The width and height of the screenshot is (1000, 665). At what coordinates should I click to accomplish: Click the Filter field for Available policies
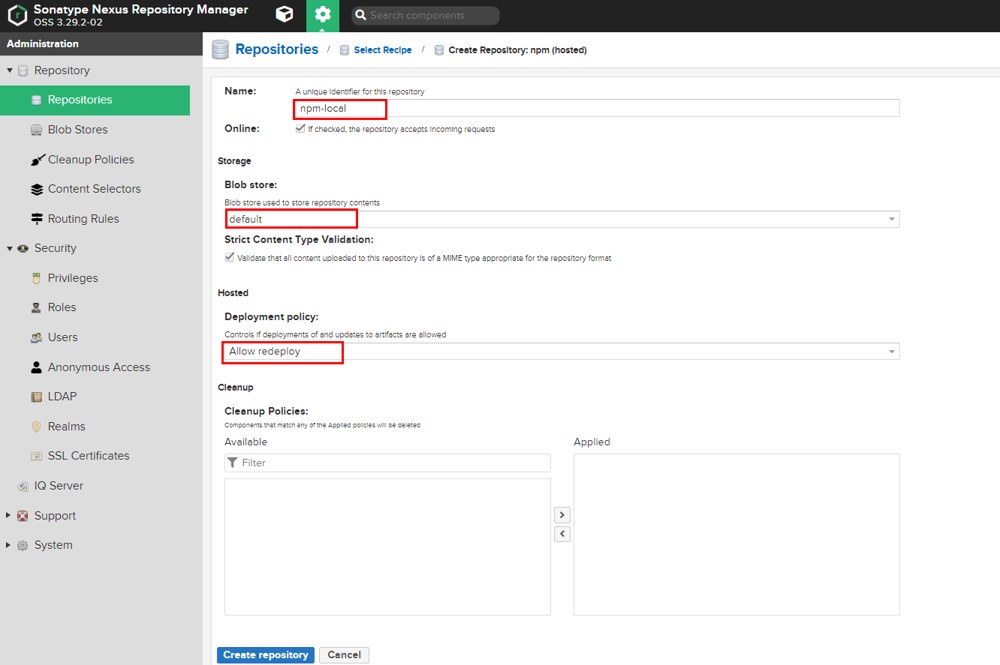tap(387, 463)
